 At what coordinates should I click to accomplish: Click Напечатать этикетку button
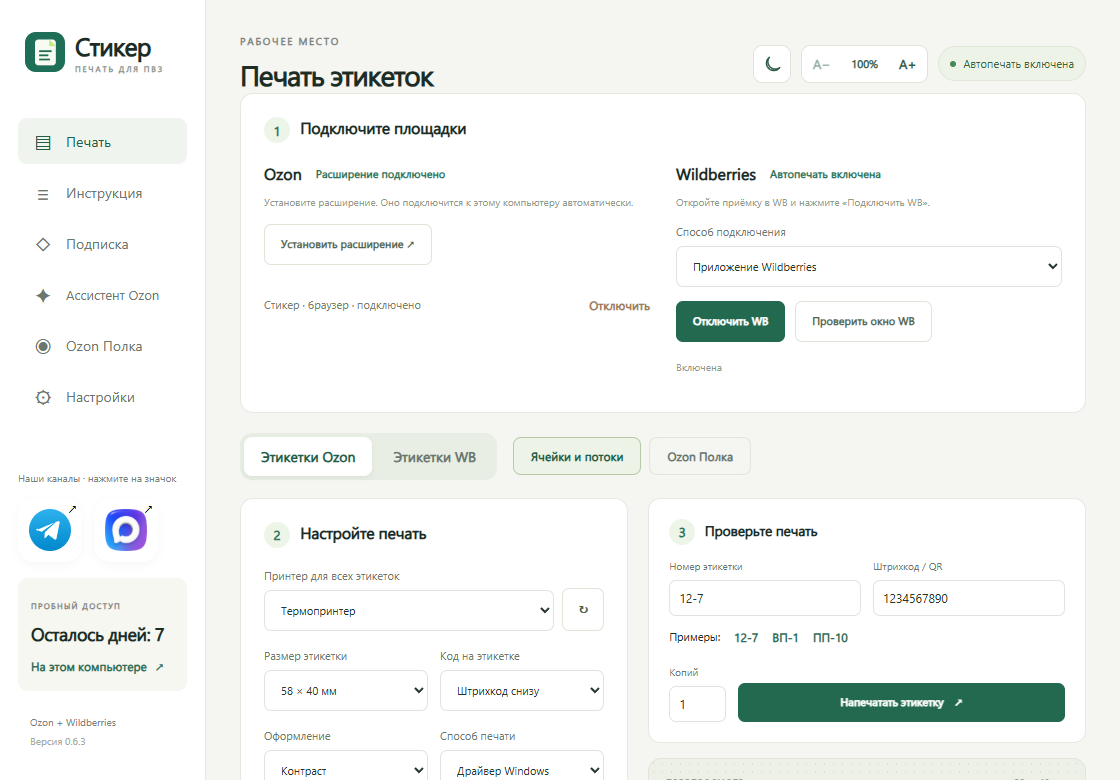pos(901,703)
